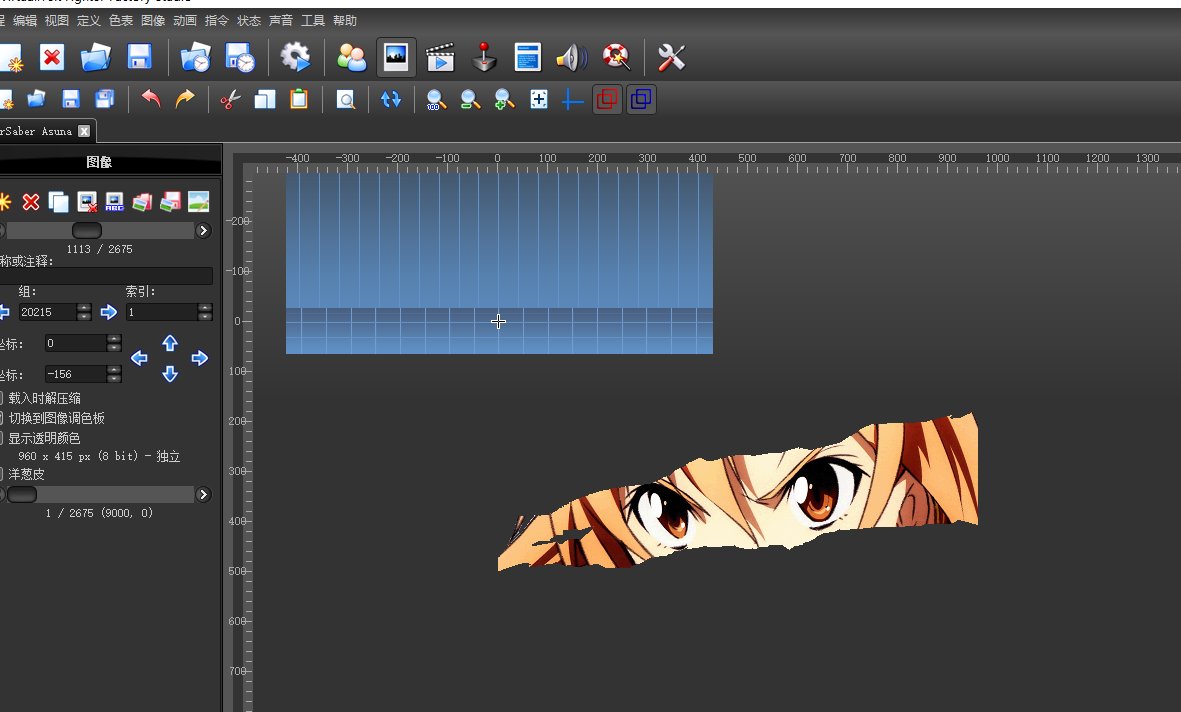The width and height of the screenshot is (1181, 712).
Task: Toggle the red overlapping squares button
Action: coord(607,99)
